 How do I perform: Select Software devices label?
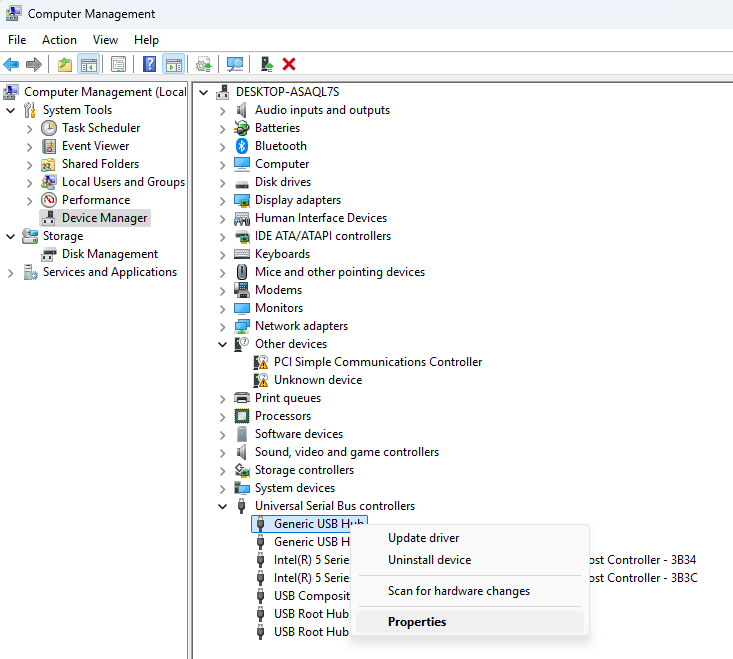pos(299,434)
